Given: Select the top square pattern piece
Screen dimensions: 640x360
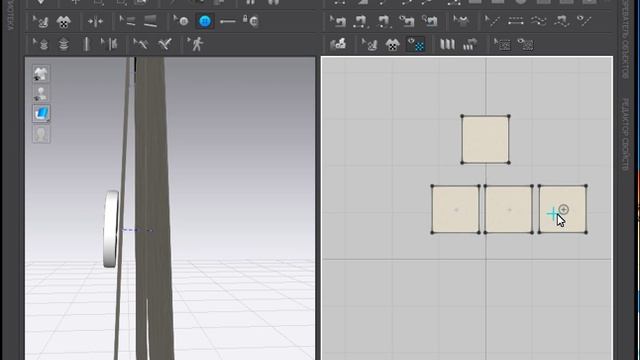Looking at the screenshot, I should coord(485,140).
